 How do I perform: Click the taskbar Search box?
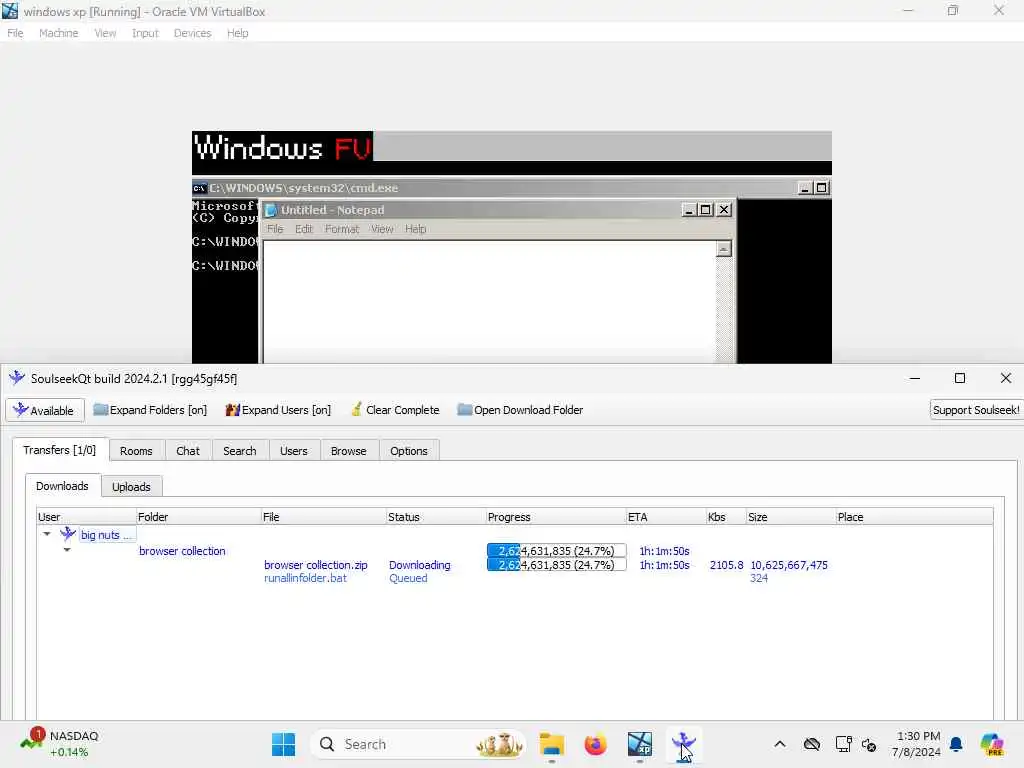[418, 744]
